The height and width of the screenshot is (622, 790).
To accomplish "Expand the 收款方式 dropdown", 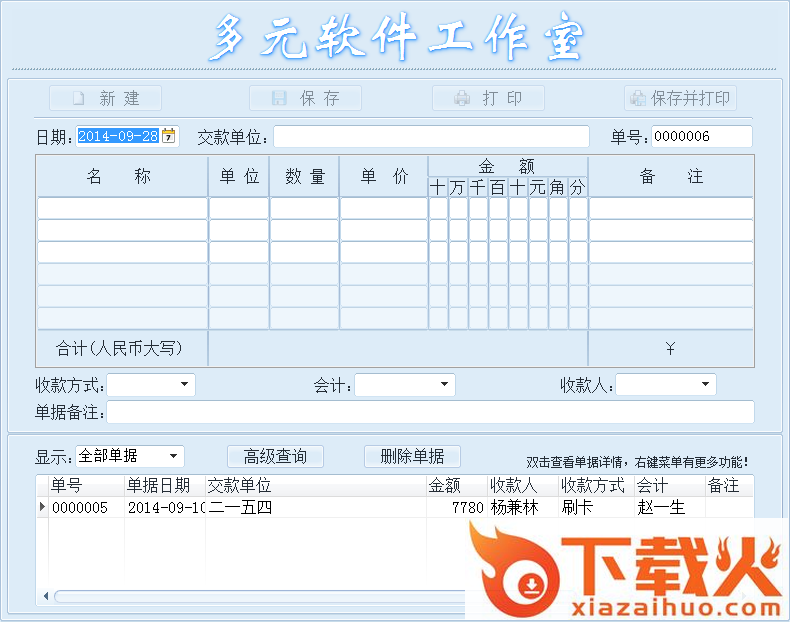I will pos(185,385).
